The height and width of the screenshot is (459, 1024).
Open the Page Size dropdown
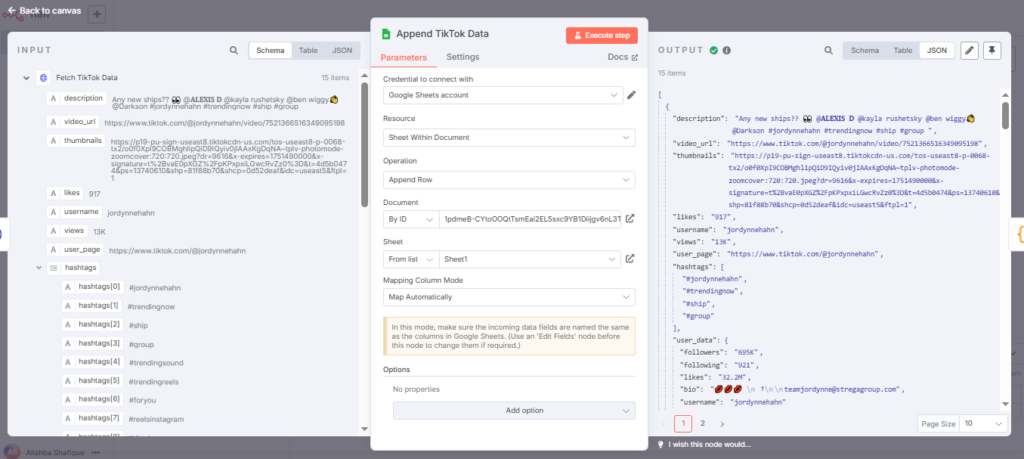983,423
